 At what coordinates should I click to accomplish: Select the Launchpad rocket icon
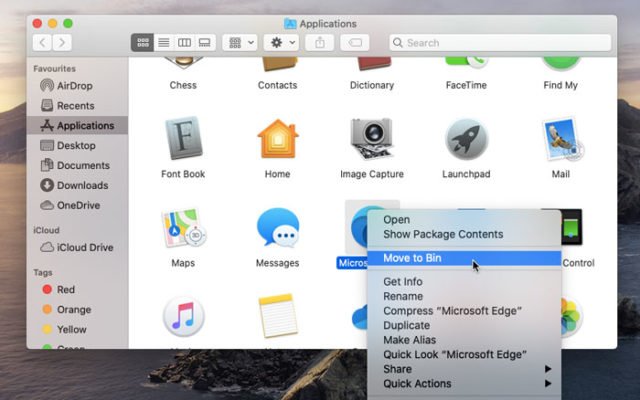466,139
